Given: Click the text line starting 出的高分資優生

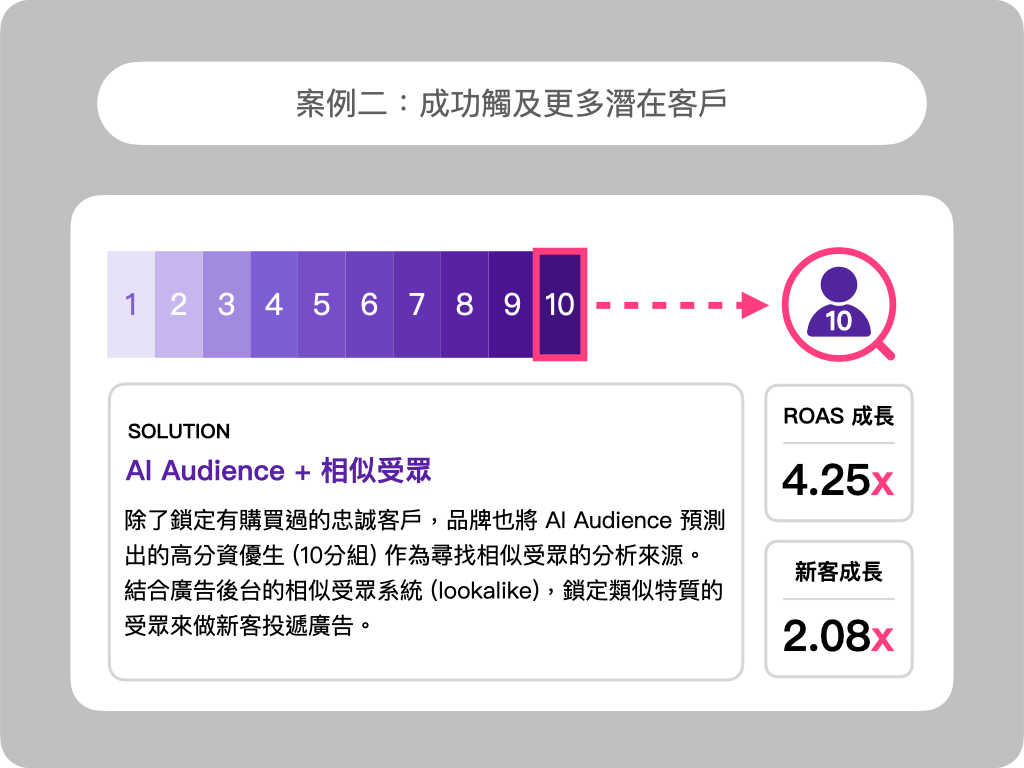Looking at the screenshot, I should coord(413,556).
